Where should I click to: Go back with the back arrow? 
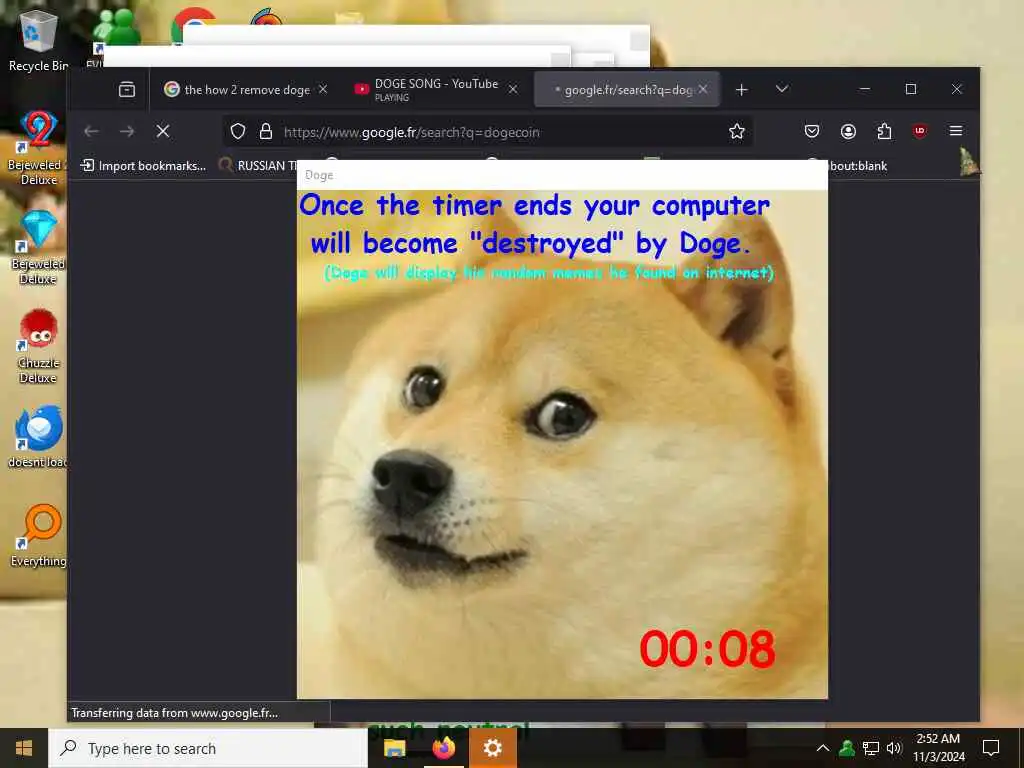point(91,131)
